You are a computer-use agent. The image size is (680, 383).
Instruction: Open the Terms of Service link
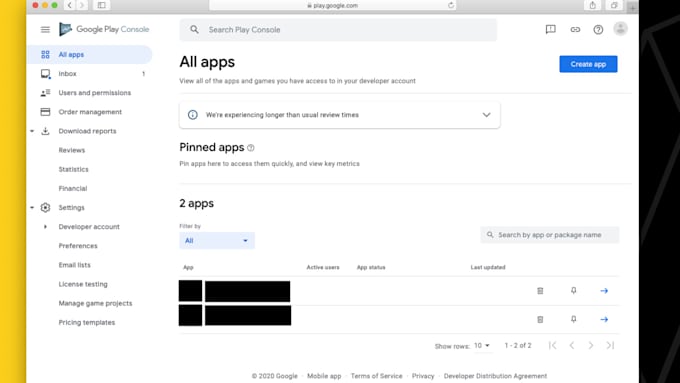click(x=376, y=376)
